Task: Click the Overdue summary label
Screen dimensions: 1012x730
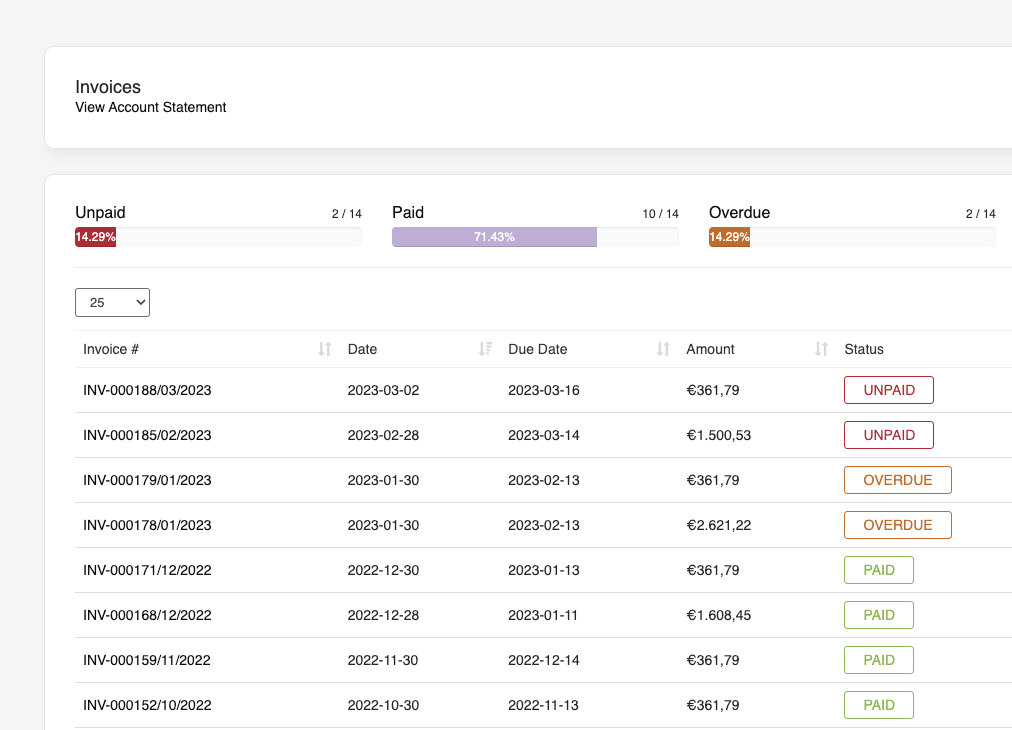Action: click(x=740, y=212)
